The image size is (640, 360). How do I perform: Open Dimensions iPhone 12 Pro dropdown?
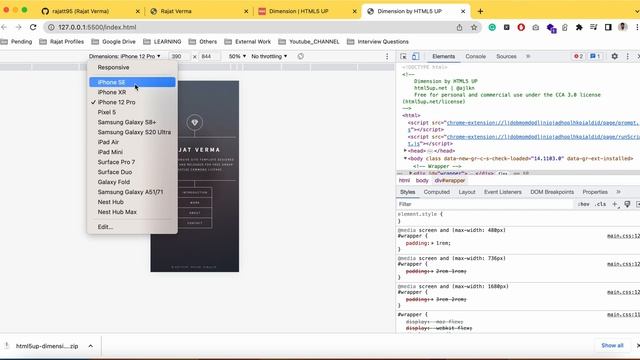click(x=124, y=56)
